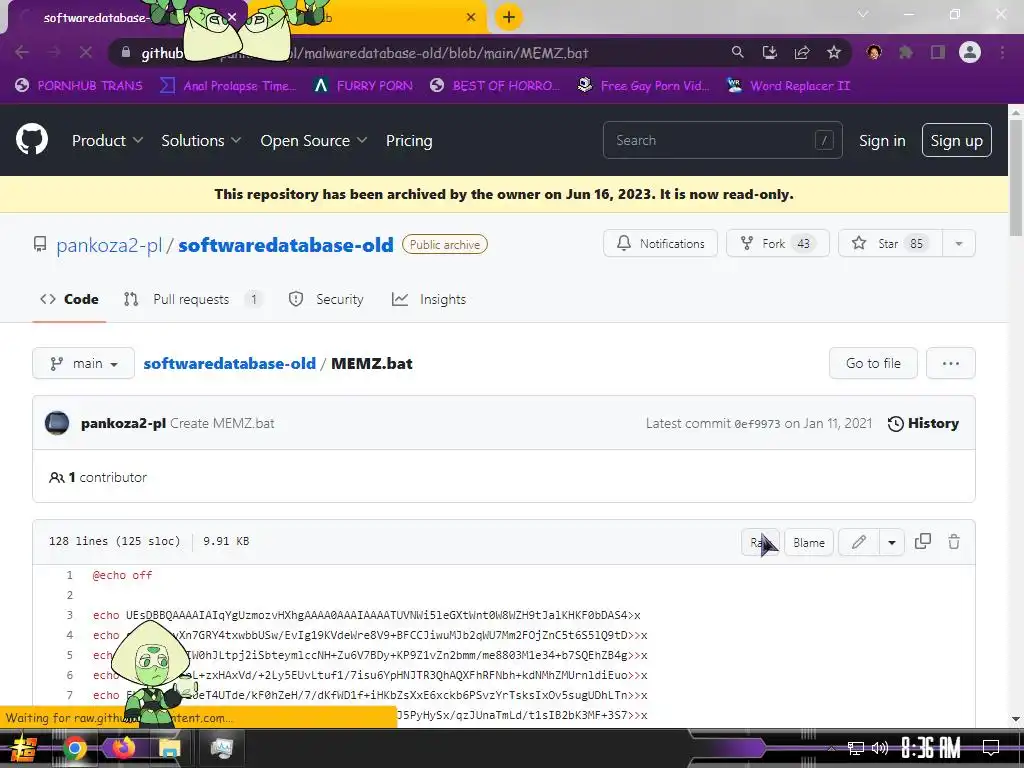Open the Pricing nav item
This screenshot has height=768, width=1024.
point(409,140)
